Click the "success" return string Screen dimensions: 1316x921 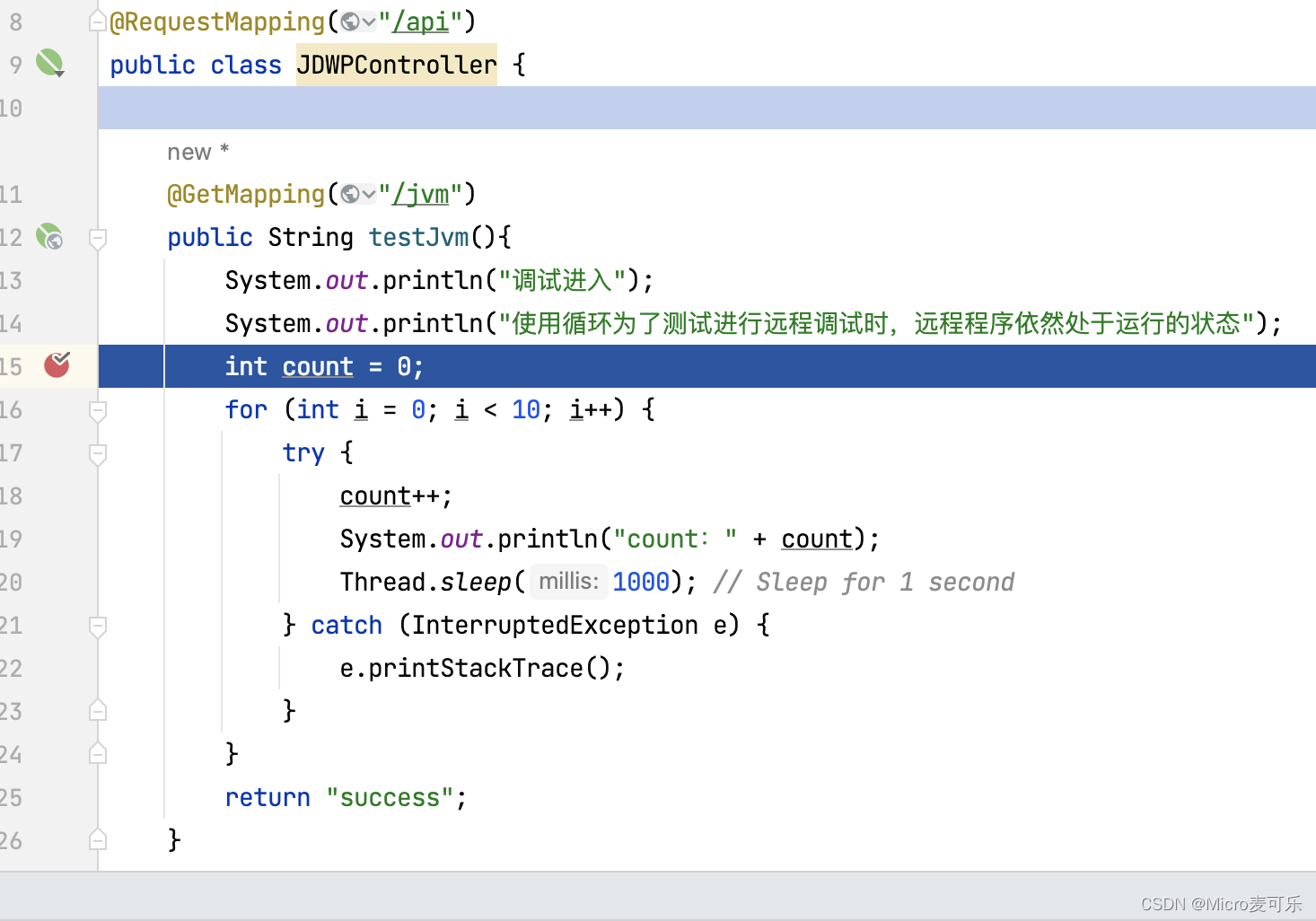tap(390, 797)
